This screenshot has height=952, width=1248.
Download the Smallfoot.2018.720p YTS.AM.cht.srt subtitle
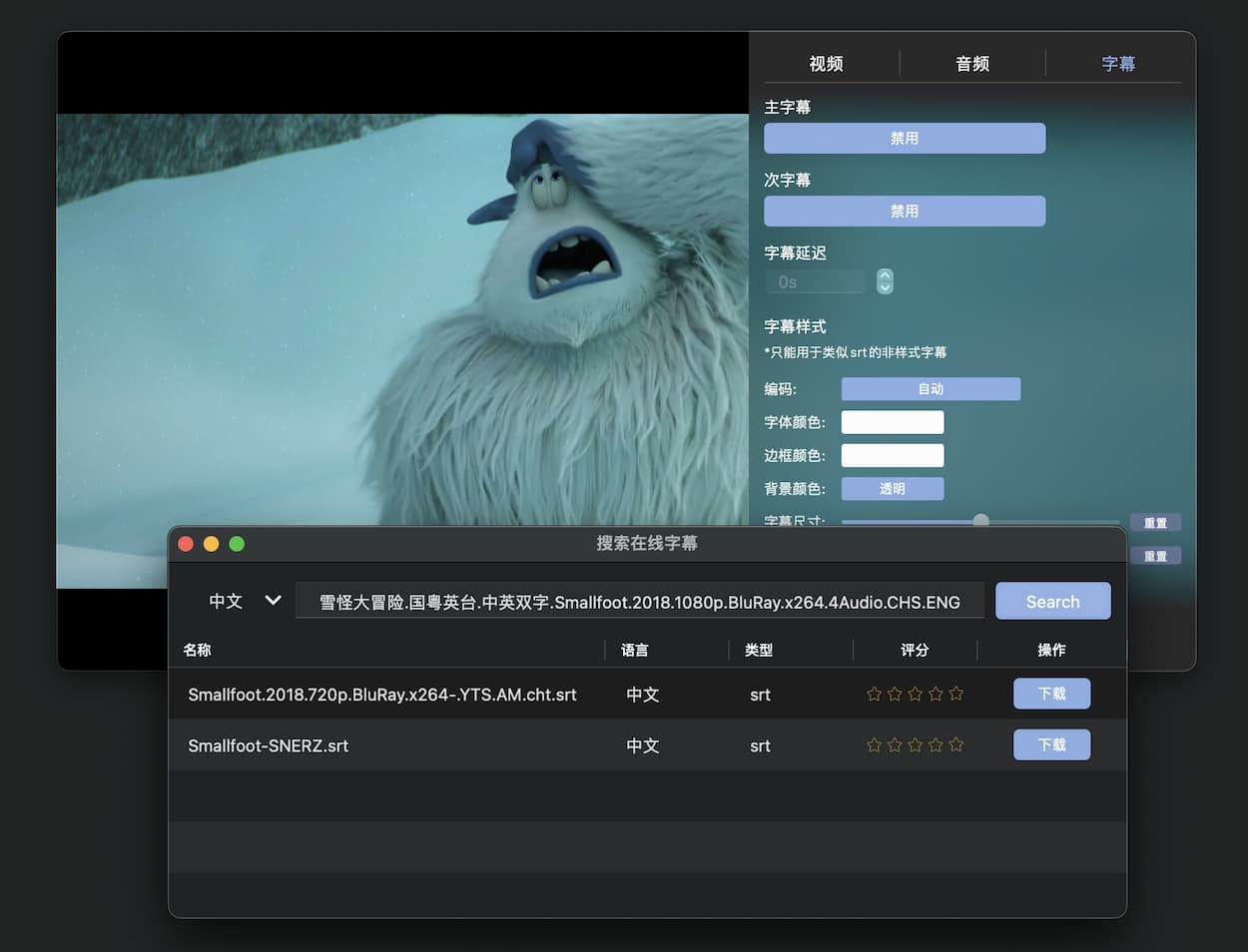click(1052, 694)
